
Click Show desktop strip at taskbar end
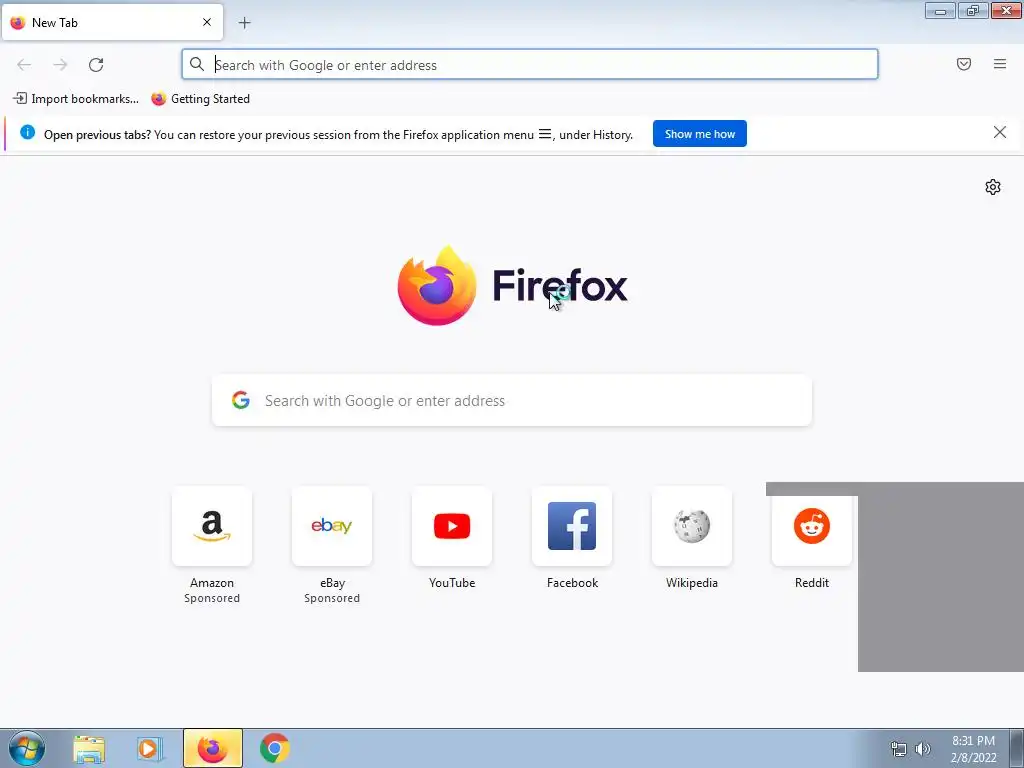click(x=1016, y=748)
